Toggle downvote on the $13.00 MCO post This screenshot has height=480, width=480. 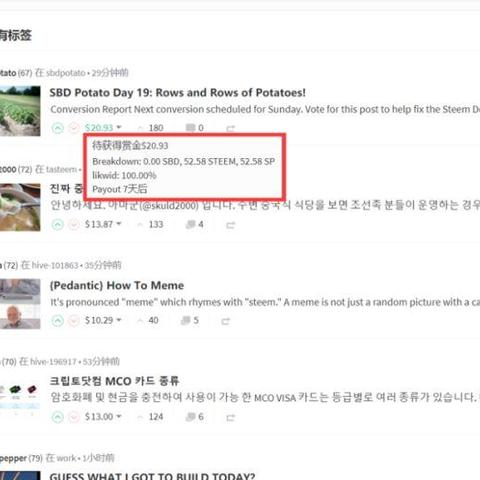[74, 417]
